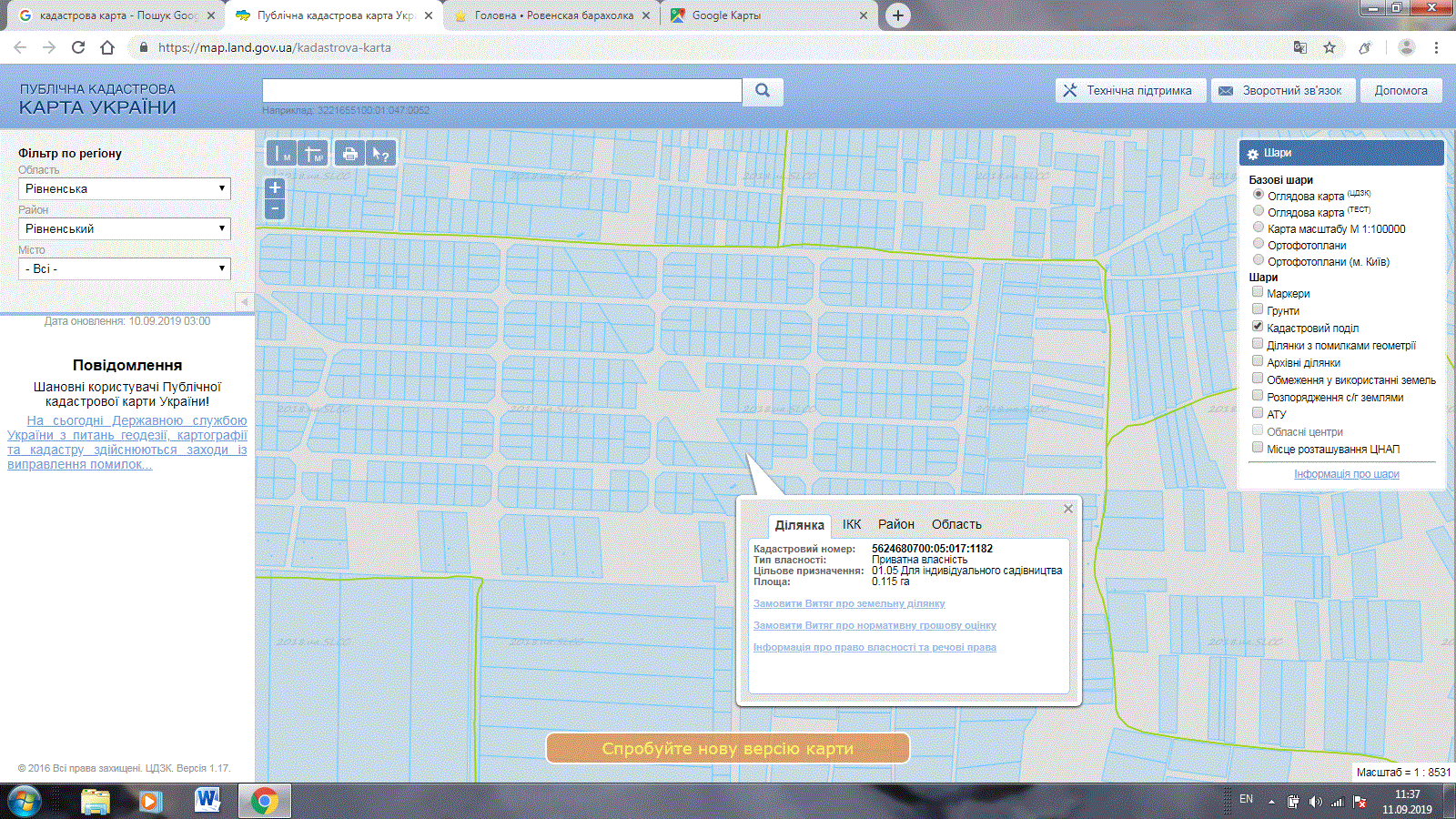Click the browser address bar
This screenshot has height=819, width=1456.
(710, 47)
